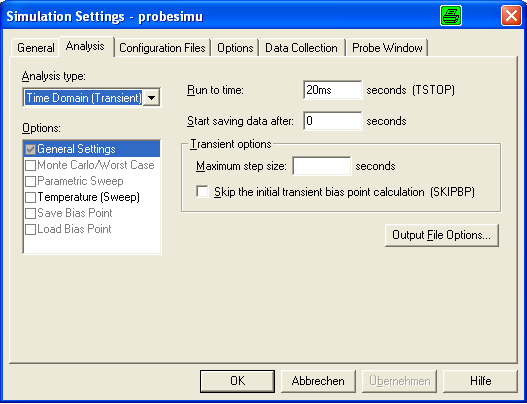
Task: Check the Skip initial transient bias point option
Action: click(202, 192)
